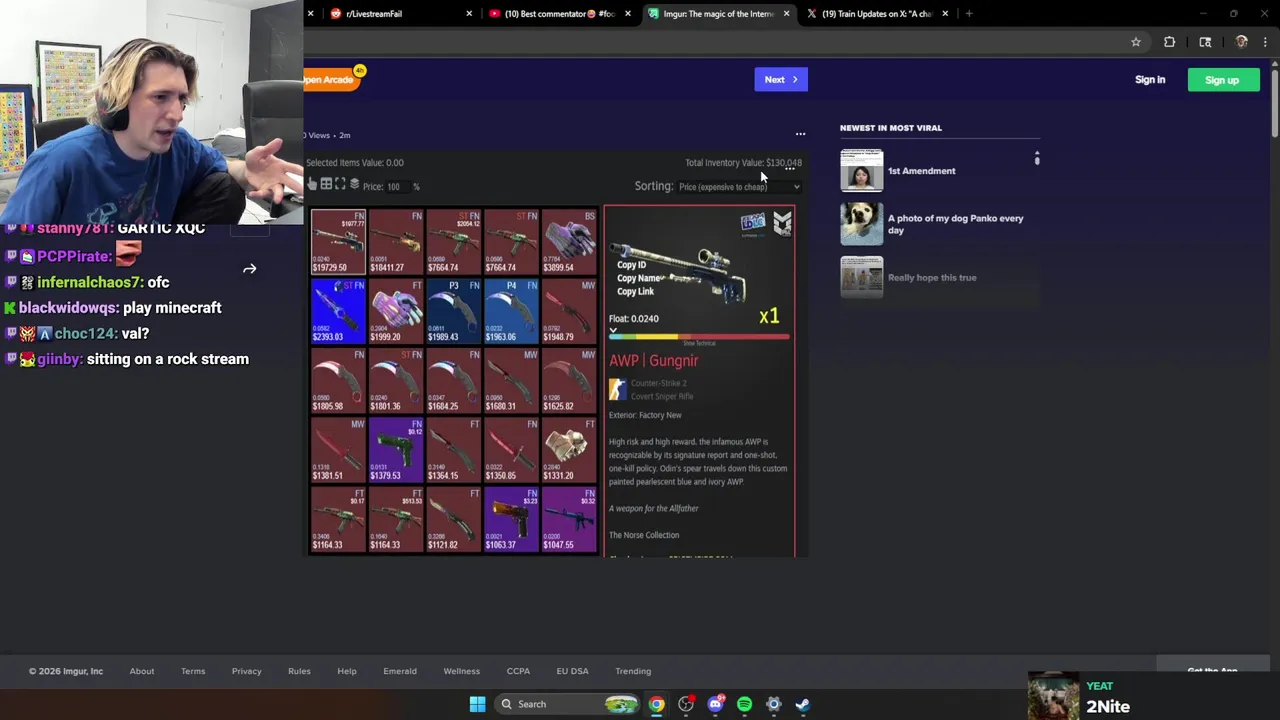This screenshot has width=1280, height=720.
Task: Select the item priced $18411.27
Action: click(396, 241)
